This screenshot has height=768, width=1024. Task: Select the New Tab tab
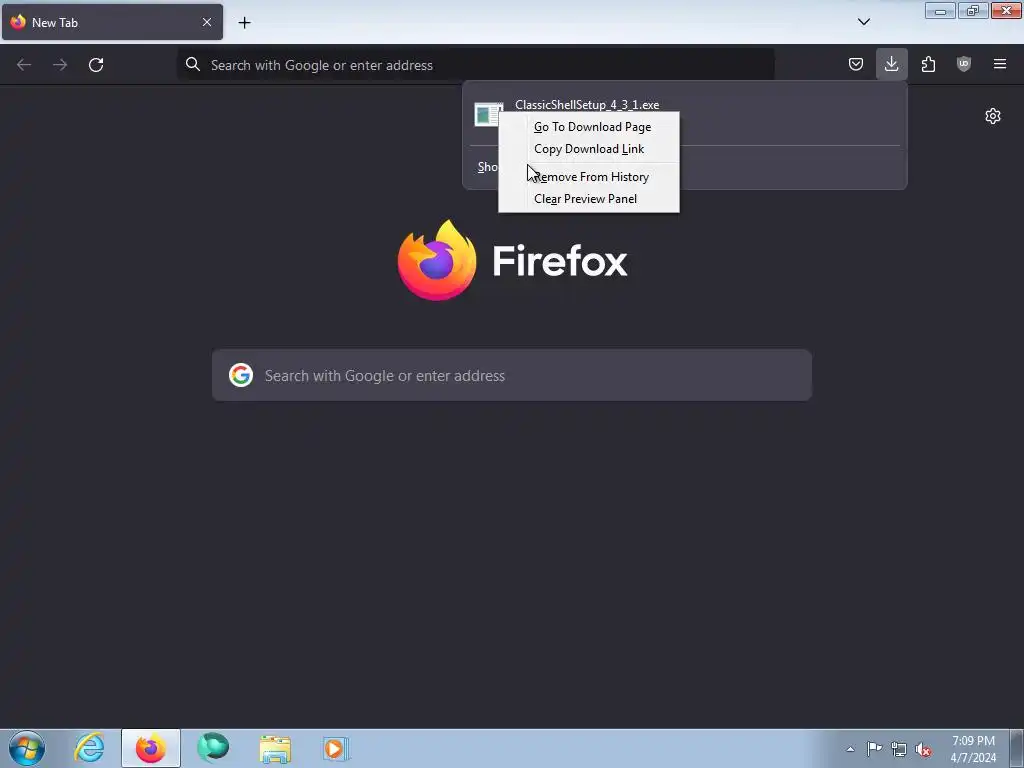112,22
